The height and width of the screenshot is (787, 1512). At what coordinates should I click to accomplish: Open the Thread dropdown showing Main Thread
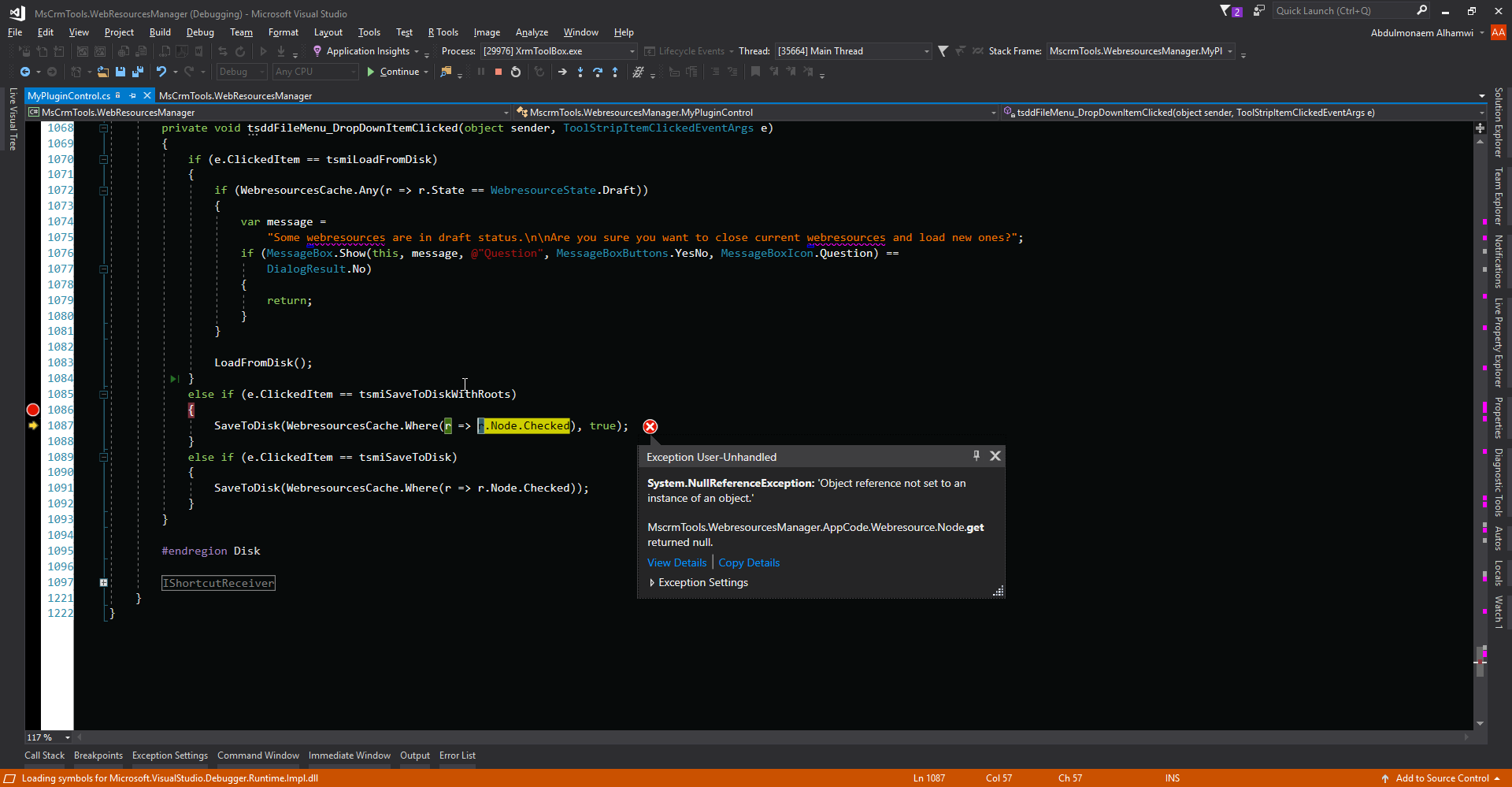[x=925, y=50]
